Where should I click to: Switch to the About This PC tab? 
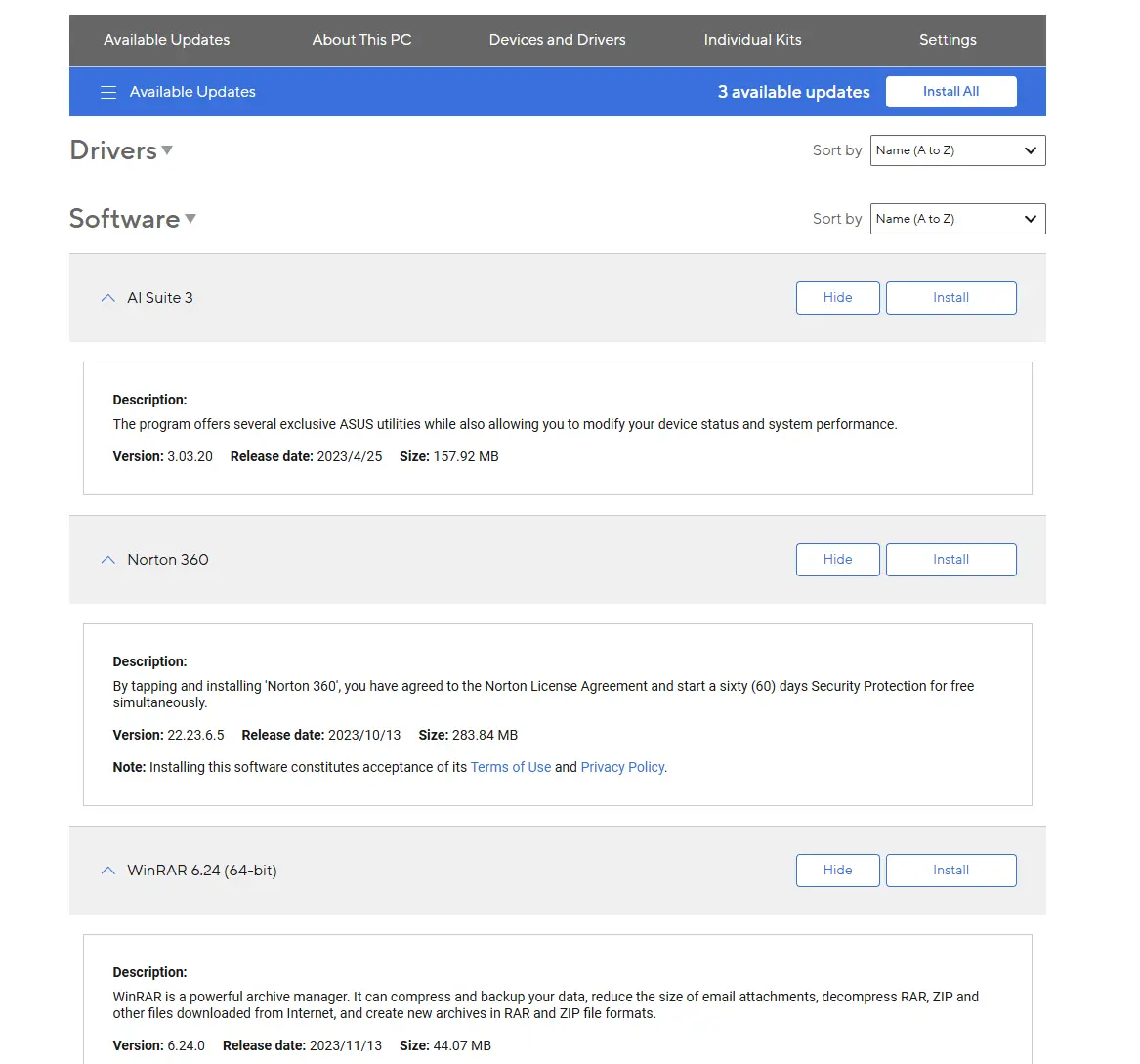coord(362,40)
